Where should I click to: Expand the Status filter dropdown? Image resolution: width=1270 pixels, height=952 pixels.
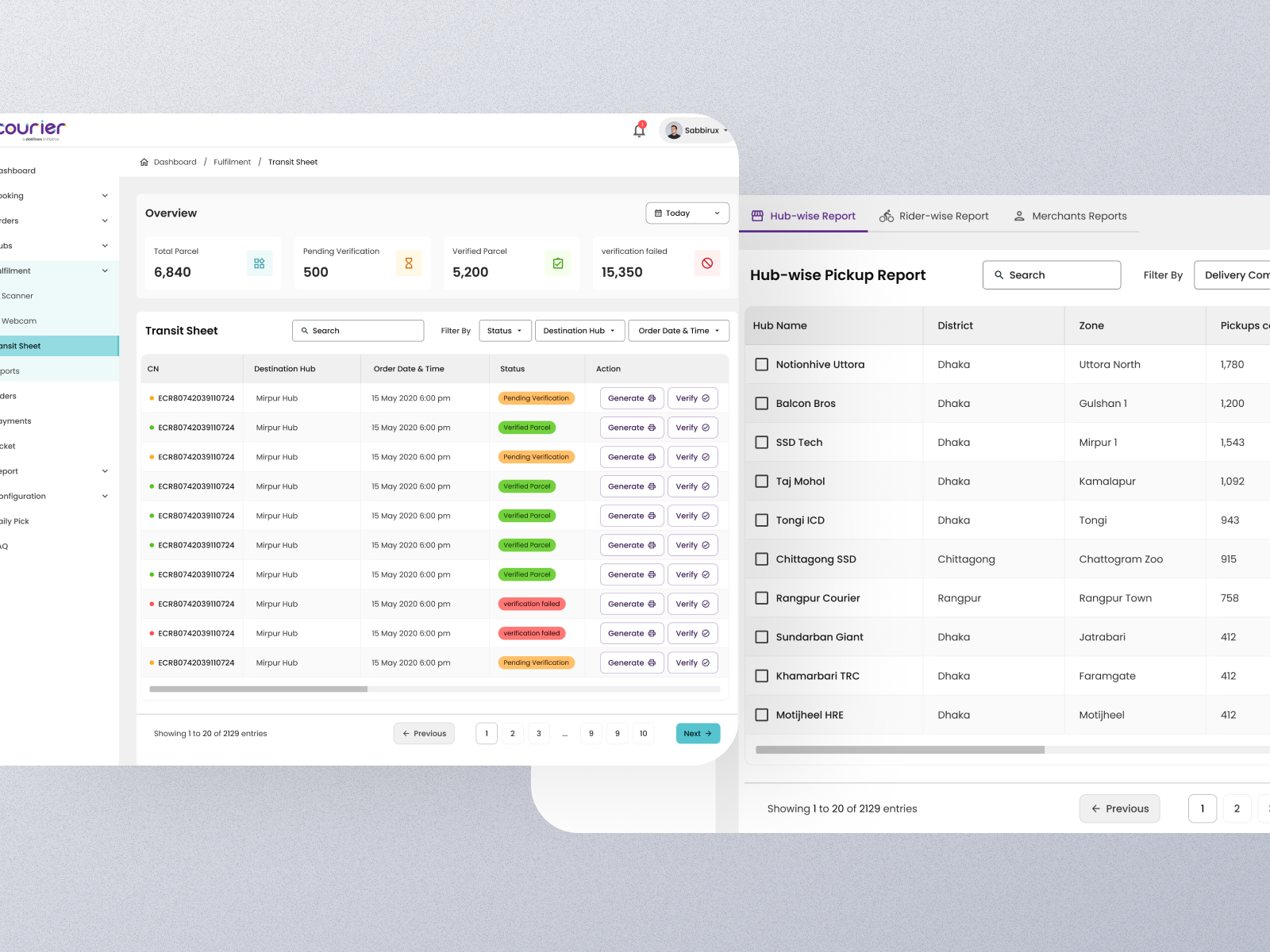pyautogui.click(x=505, y=331)
